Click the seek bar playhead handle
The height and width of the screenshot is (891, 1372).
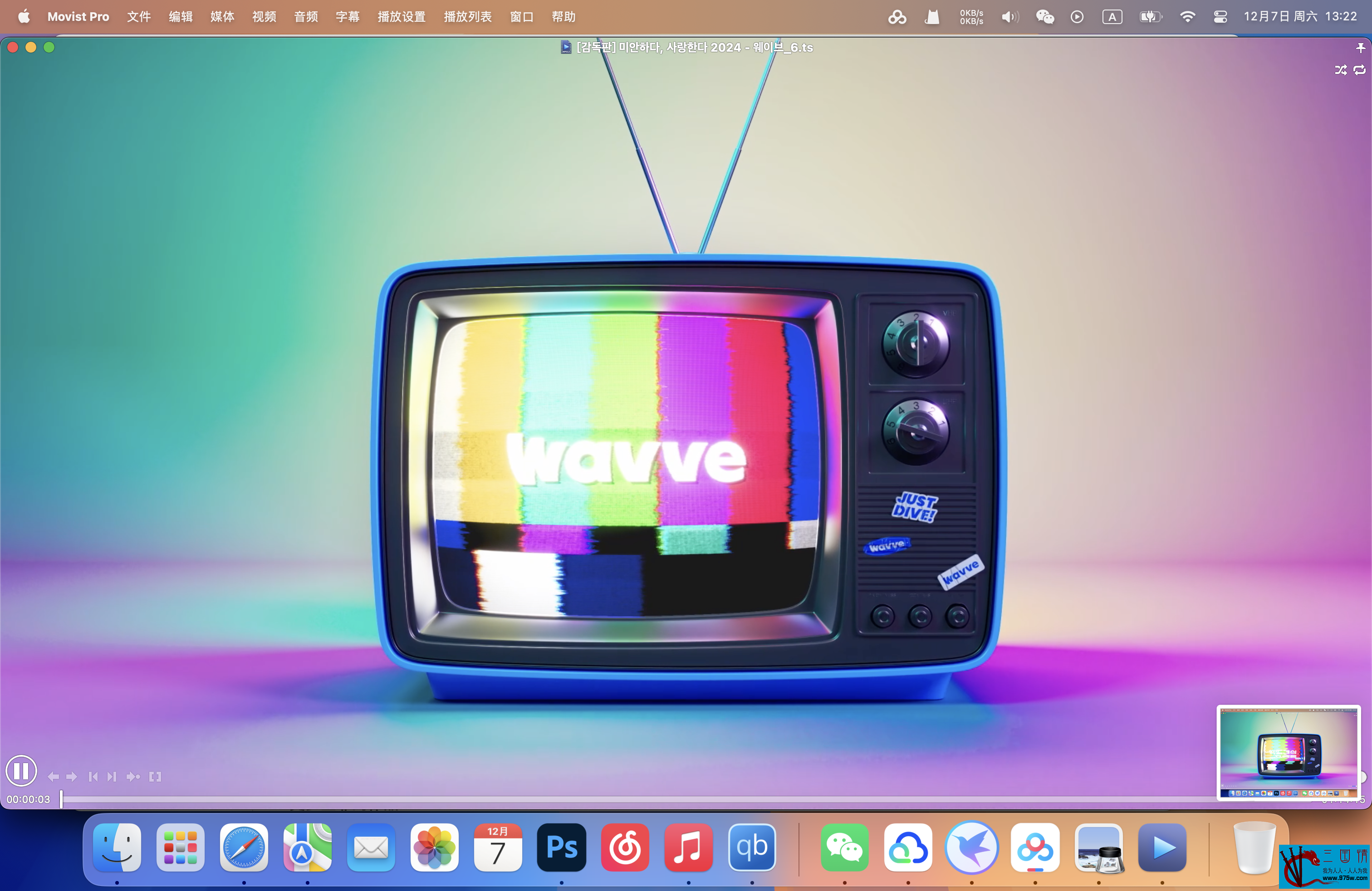point(61,799)
